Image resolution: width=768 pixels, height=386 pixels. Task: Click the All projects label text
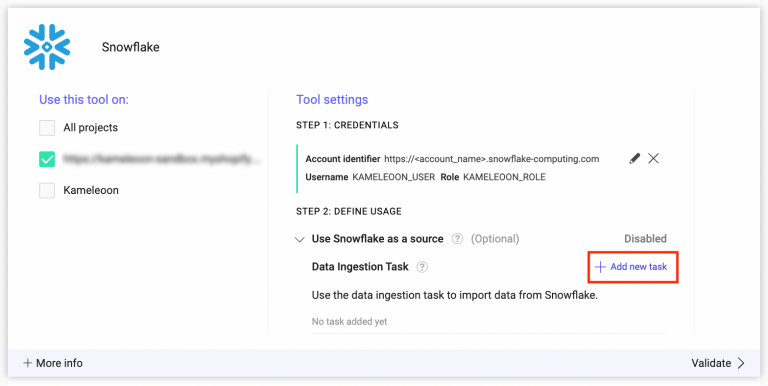(x=91, y=128)
